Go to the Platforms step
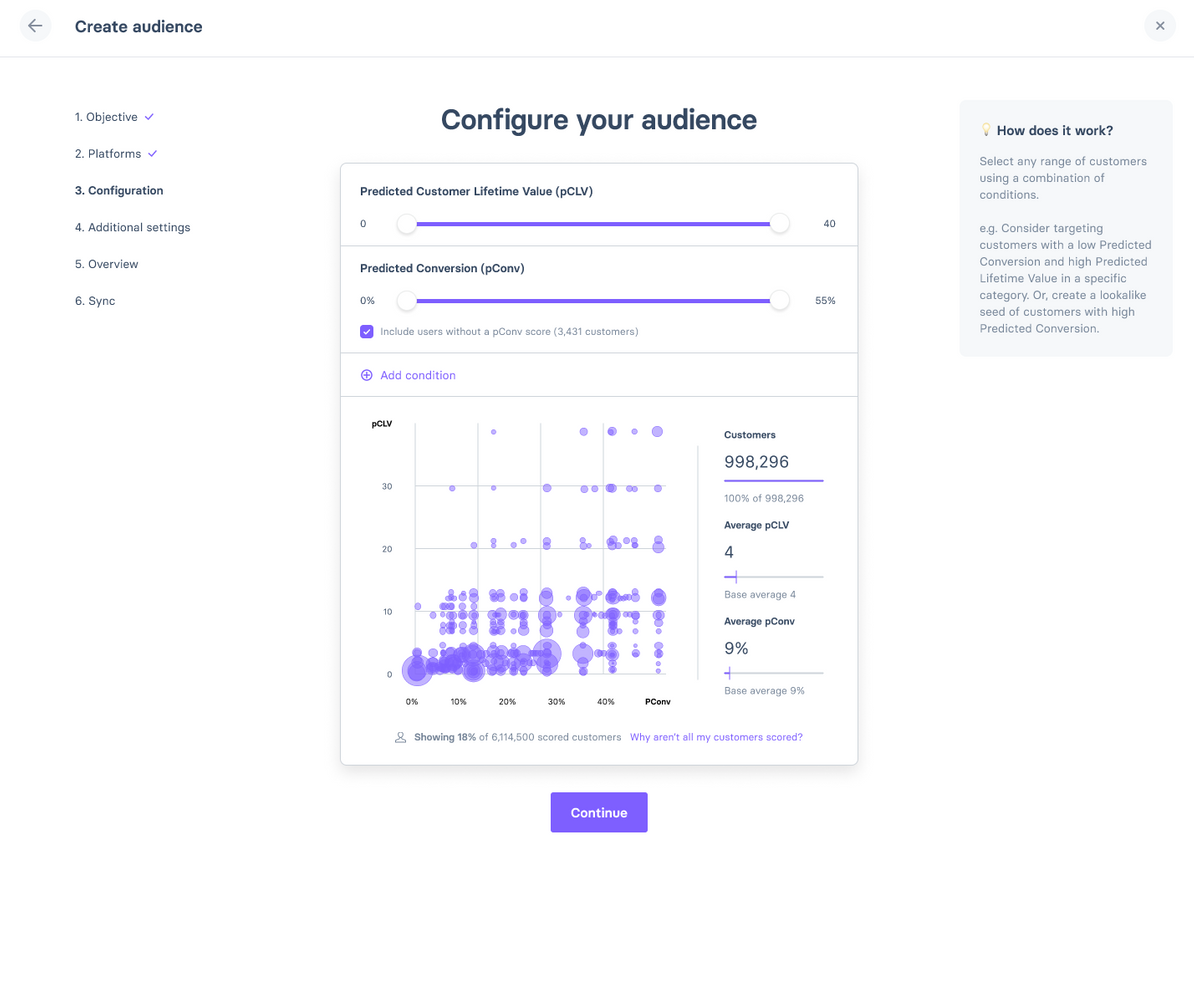Image resolution: width=1194 pixels, height=987 pixels. (x=108, y=154)
